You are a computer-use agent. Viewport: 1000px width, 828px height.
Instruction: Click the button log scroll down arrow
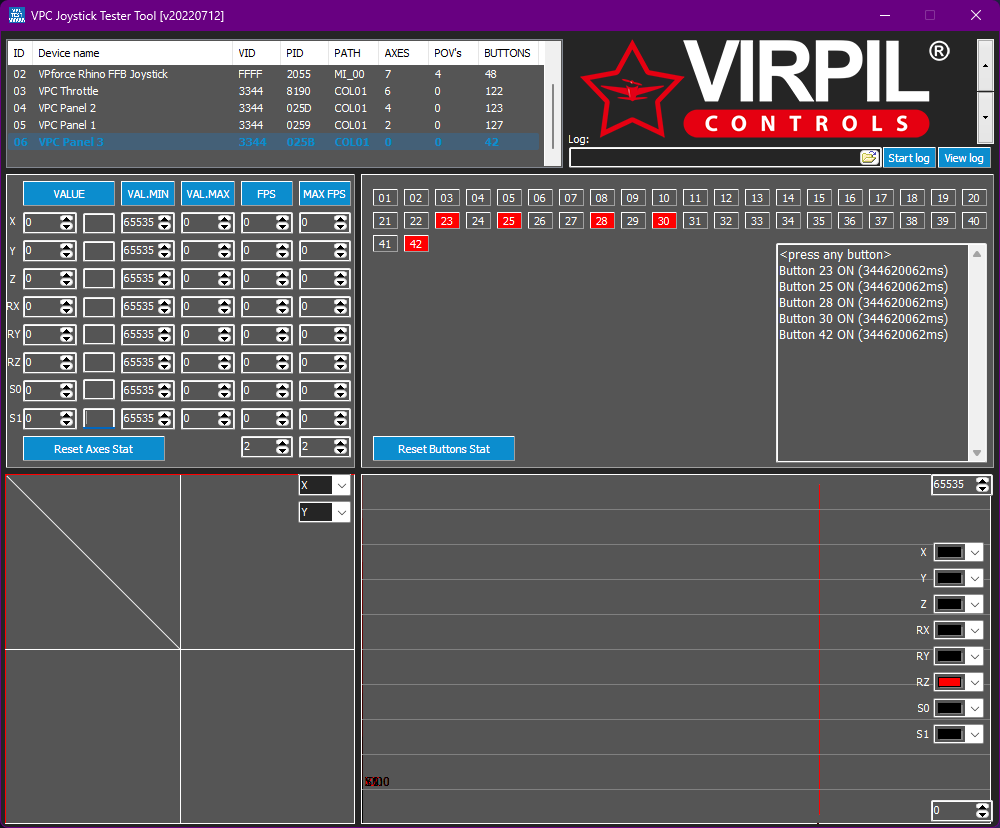tap(976, 453)
